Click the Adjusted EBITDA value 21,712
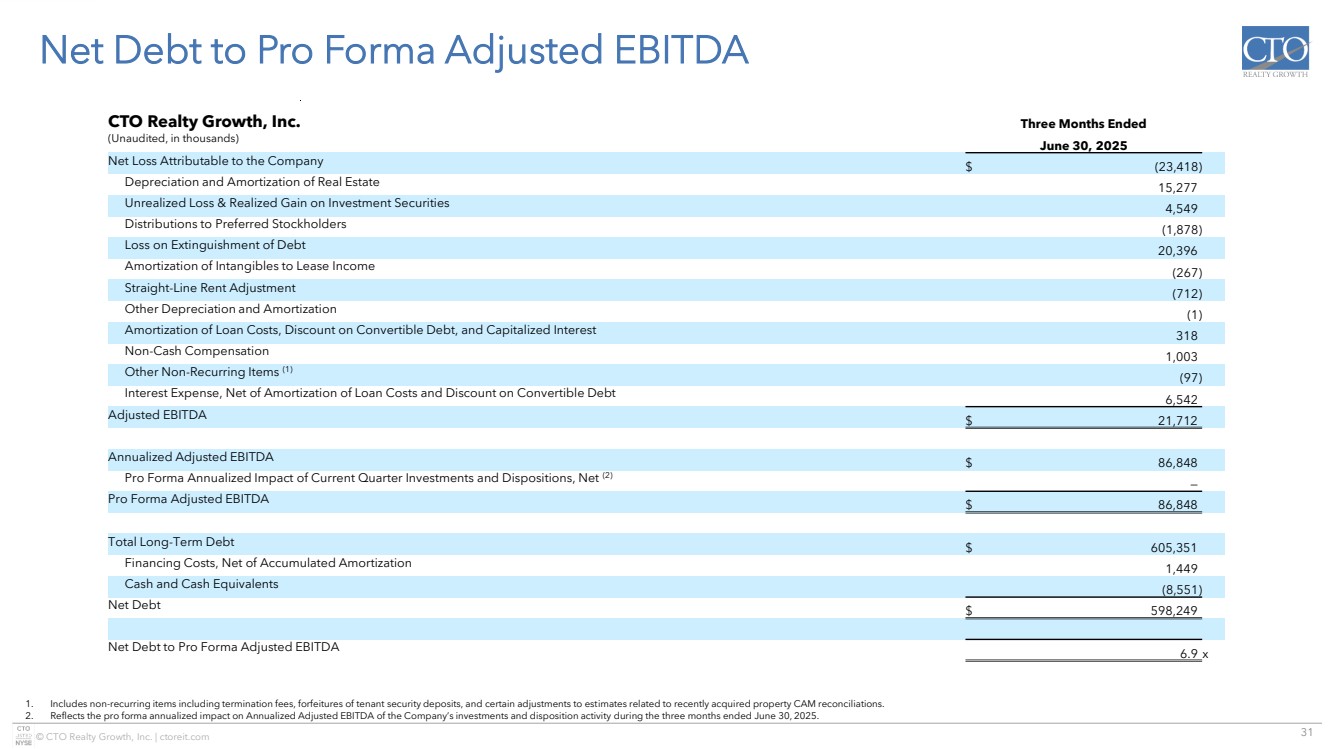The width and height of the screenshot is (1333, 749). (1169, 421)
